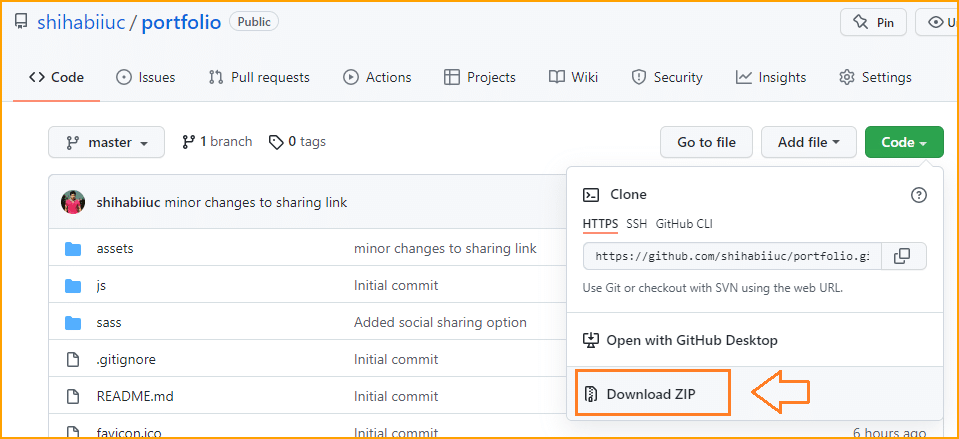Open assets row commit message link
The image size is (959, 439).
(x=445, y=249)
